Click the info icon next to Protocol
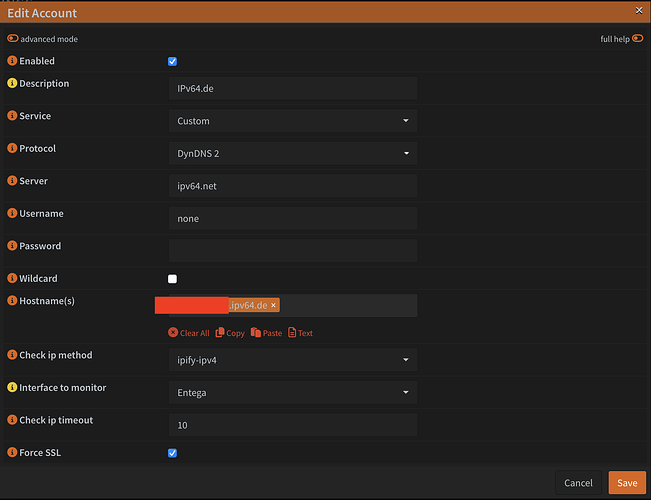 tap(12, 149)
